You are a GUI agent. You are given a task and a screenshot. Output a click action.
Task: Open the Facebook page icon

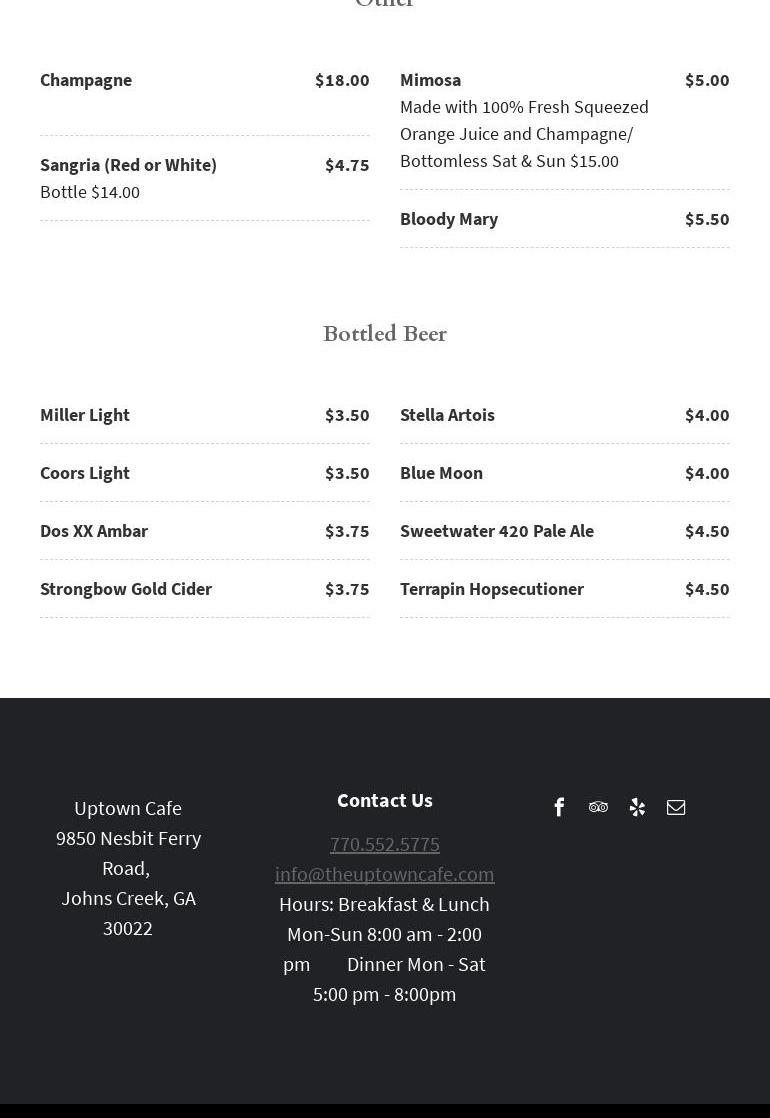pos(559,807)
